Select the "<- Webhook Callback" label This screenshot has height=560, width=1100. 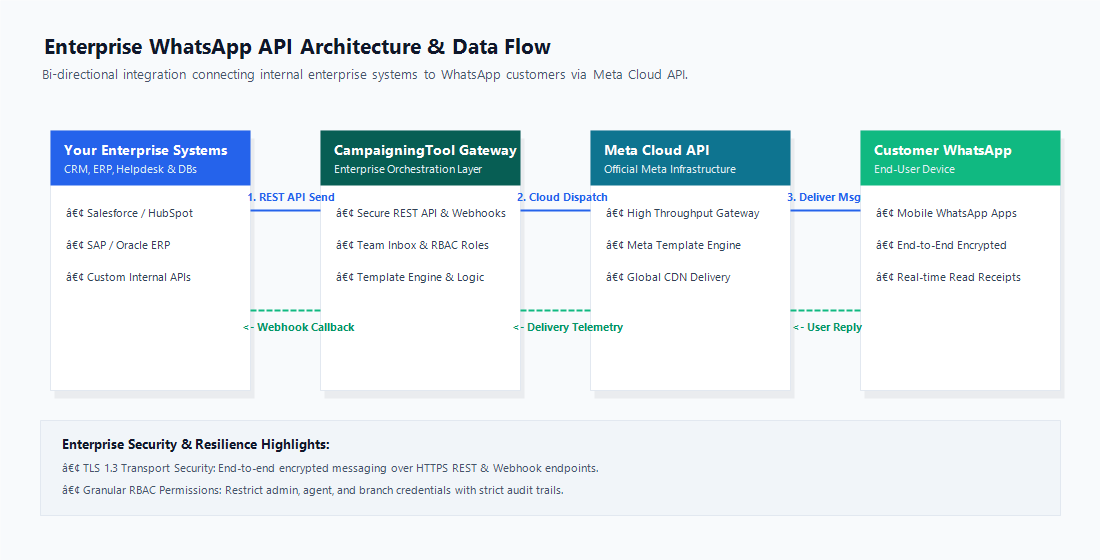point(299,327)
